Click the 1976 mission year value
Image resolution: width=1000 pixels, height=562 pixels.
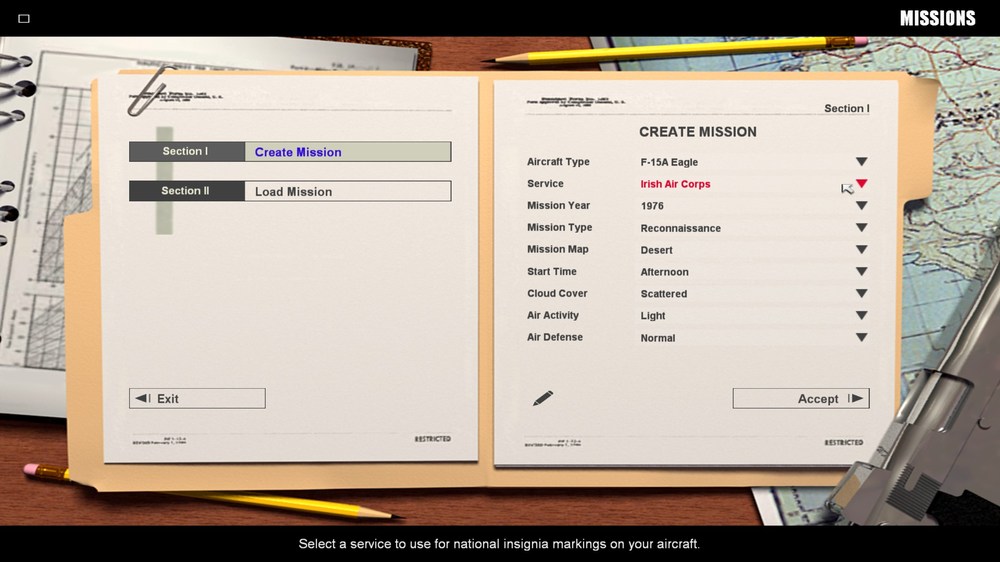652,206
